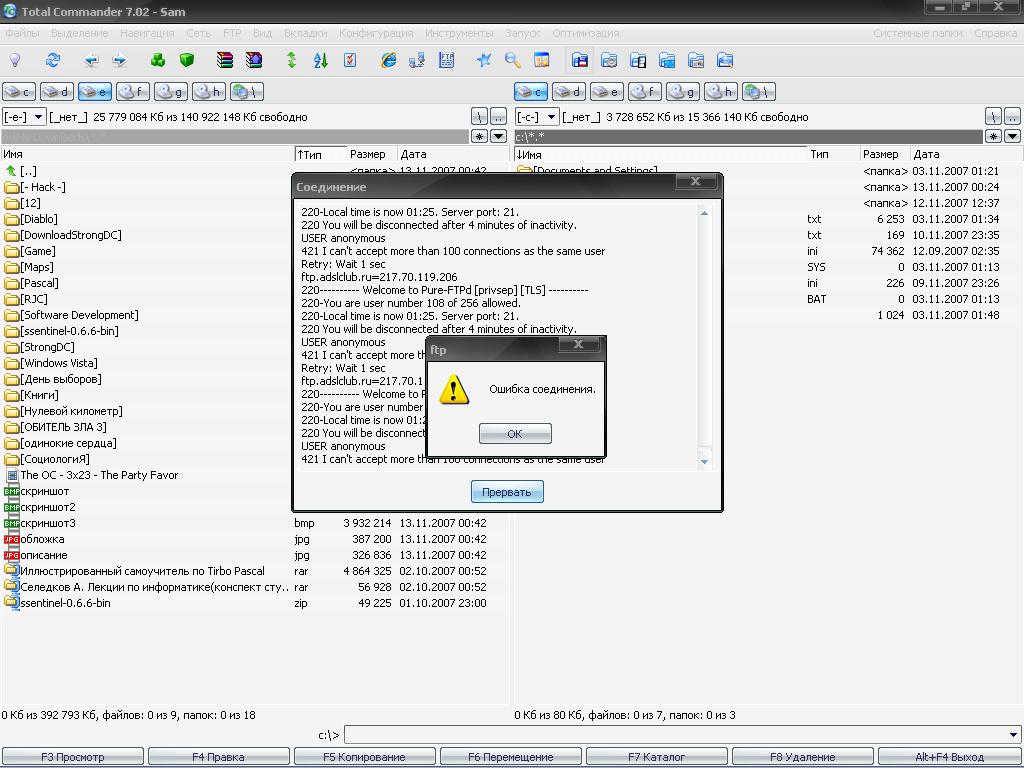Open the Конфигурация menu
The width and height of the screenshot is (1024, 768).
pyautogui.click(x=376, y=33)
